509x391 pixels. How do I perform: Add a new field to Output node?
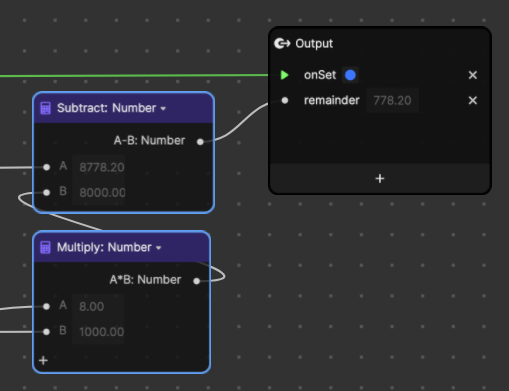pos(380,179)
